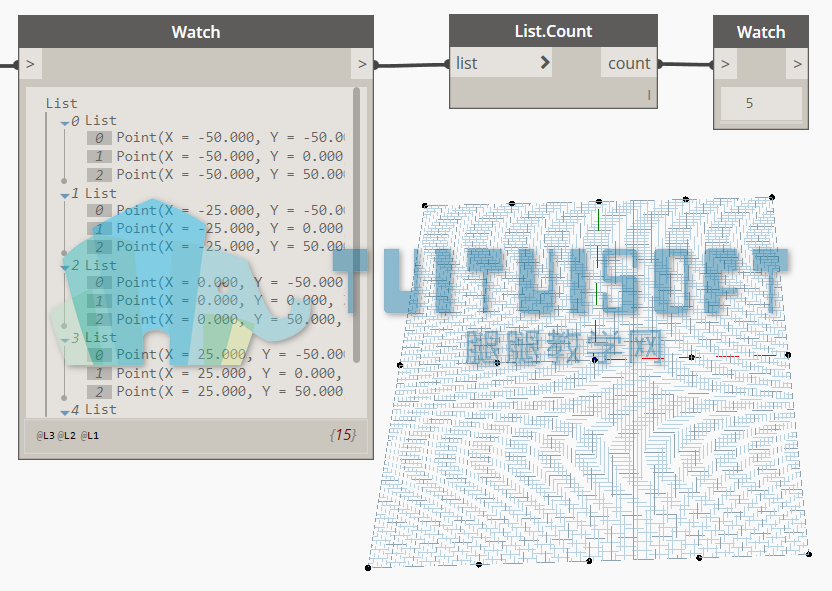Select the point row X = -25.000, Y = 0.000
The height and width of the screenshot is (591, 832).
(x=216, y=229)
